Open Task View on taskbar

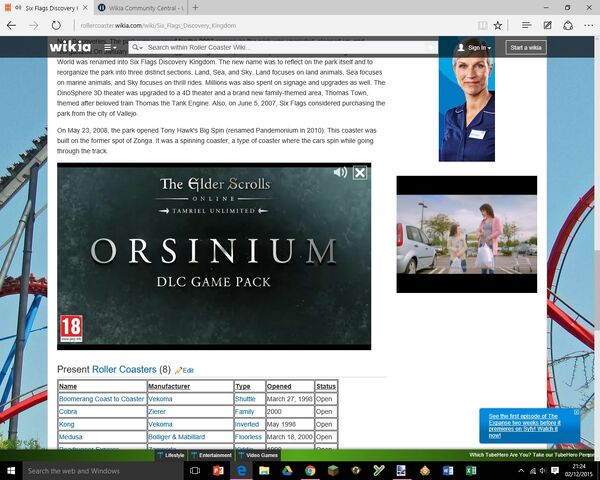(195, 470)
